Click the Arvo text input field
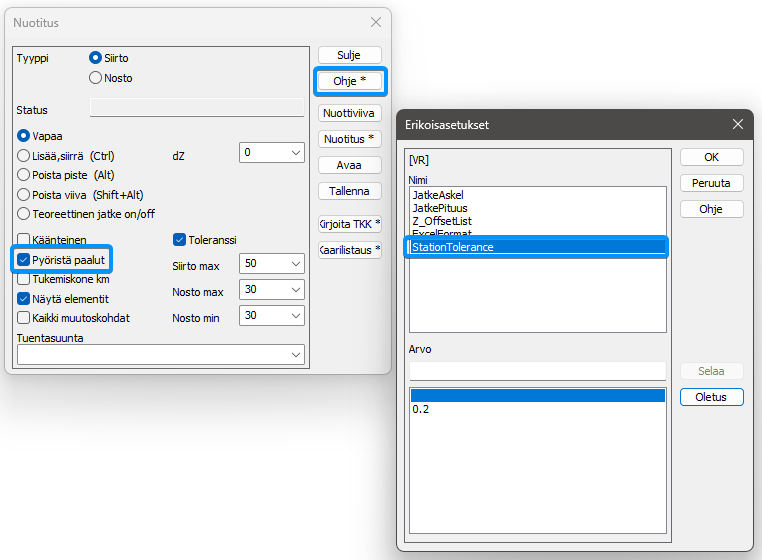This screenshot has width=762, height=560. (537, 371)
